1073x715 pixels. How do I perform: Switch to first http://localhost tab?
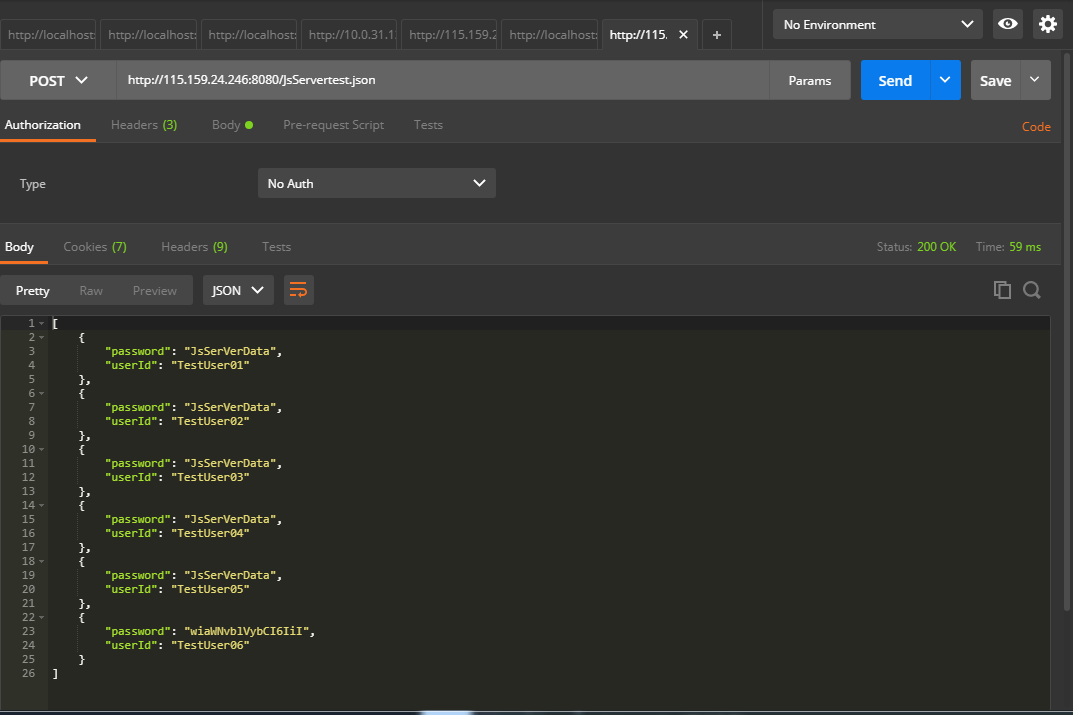pos(50,35)
